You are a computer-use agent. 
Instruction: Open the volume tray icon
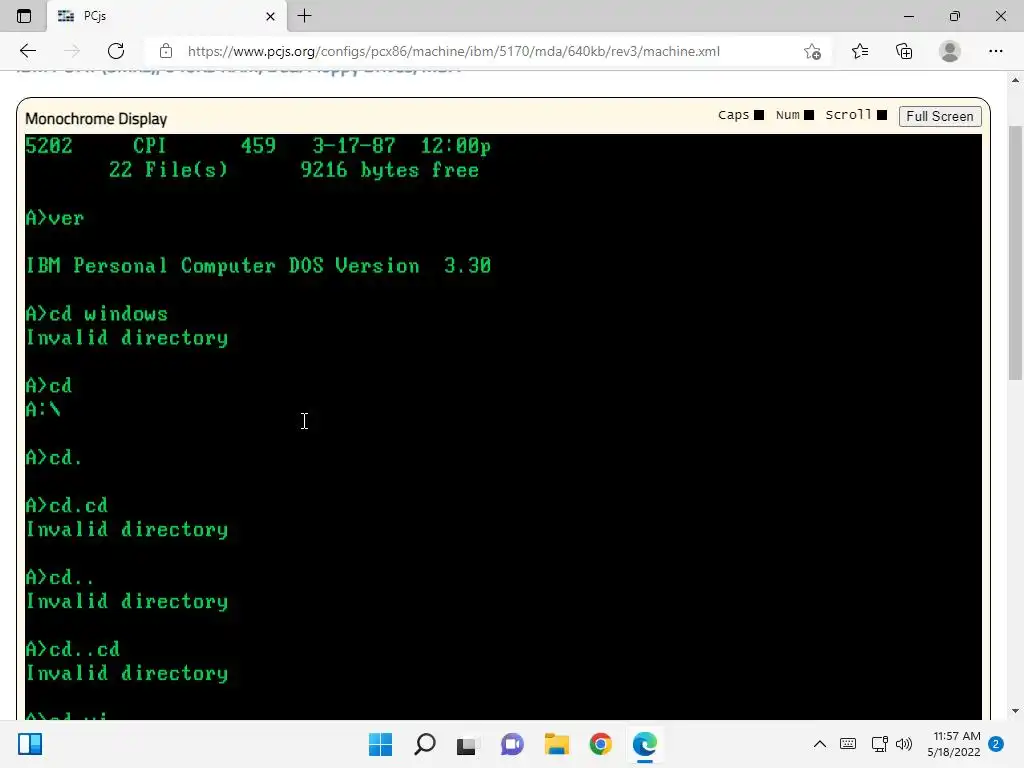[x=904, y=744]
